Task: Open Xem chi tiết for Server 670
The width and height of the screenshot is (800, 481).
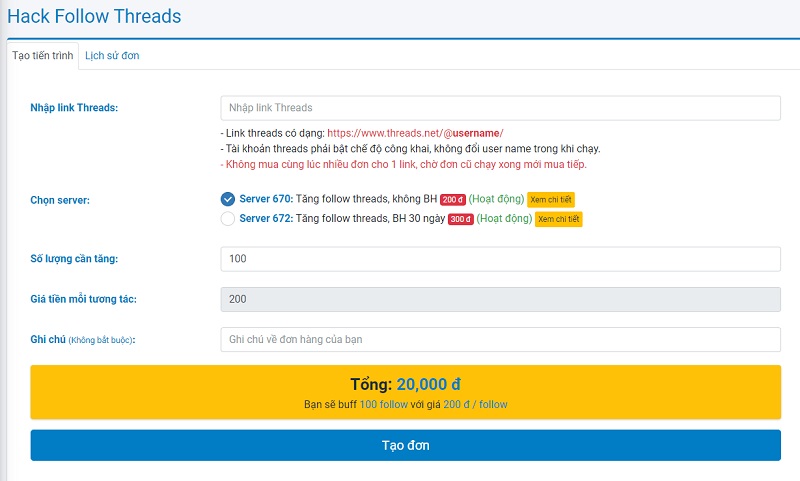Action: click(551, 199)
